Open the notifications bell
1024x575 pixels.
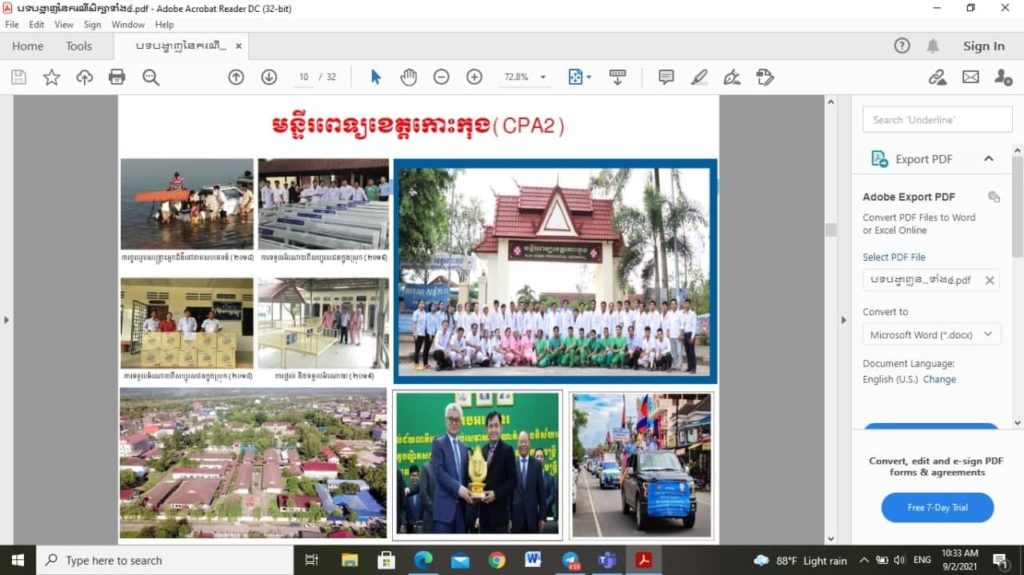933,46
